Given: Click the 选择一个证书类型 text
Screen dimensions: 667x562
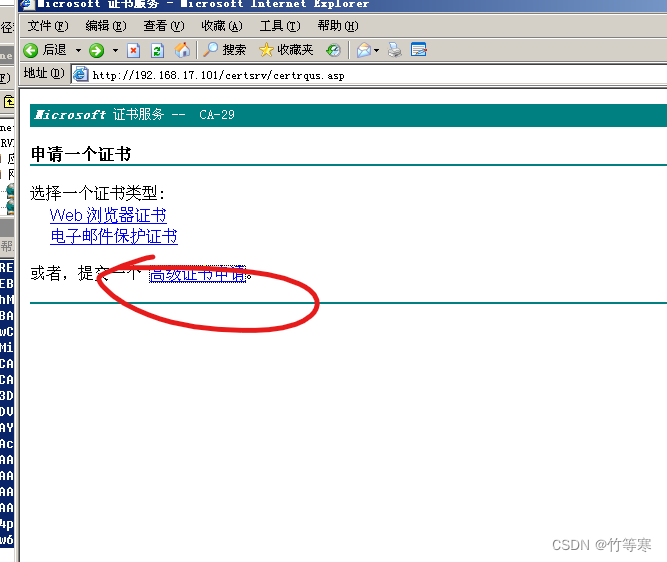Looking at the screenshot, I should [x=97, y=193].
